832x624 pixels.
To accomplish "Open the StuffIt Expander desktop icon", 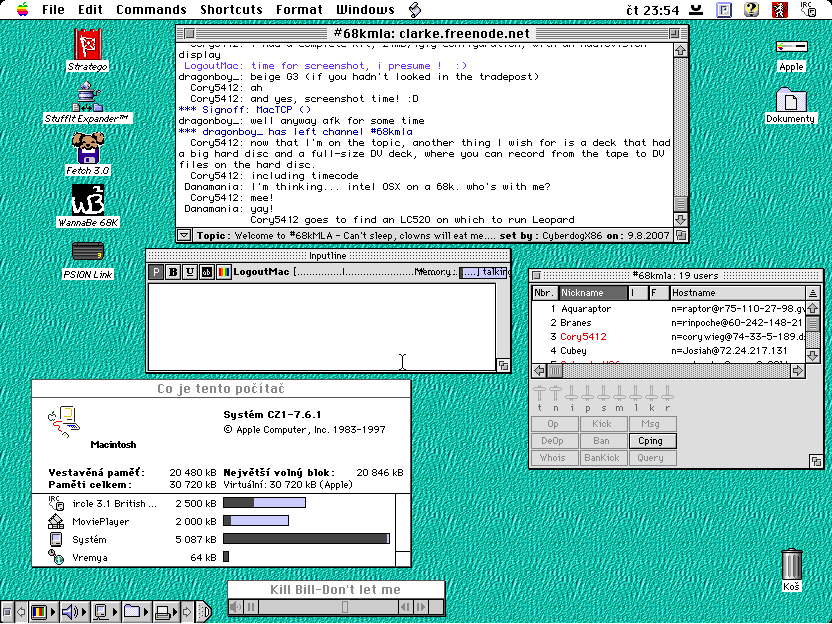I will 88,98.
